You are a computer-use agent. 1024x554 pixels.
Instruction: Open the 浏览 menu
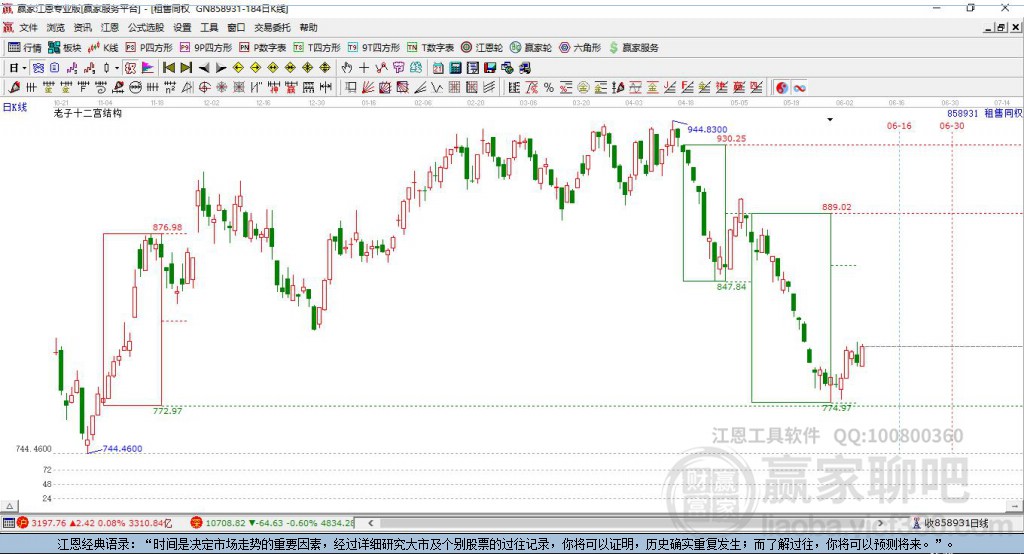coord(56,27)
